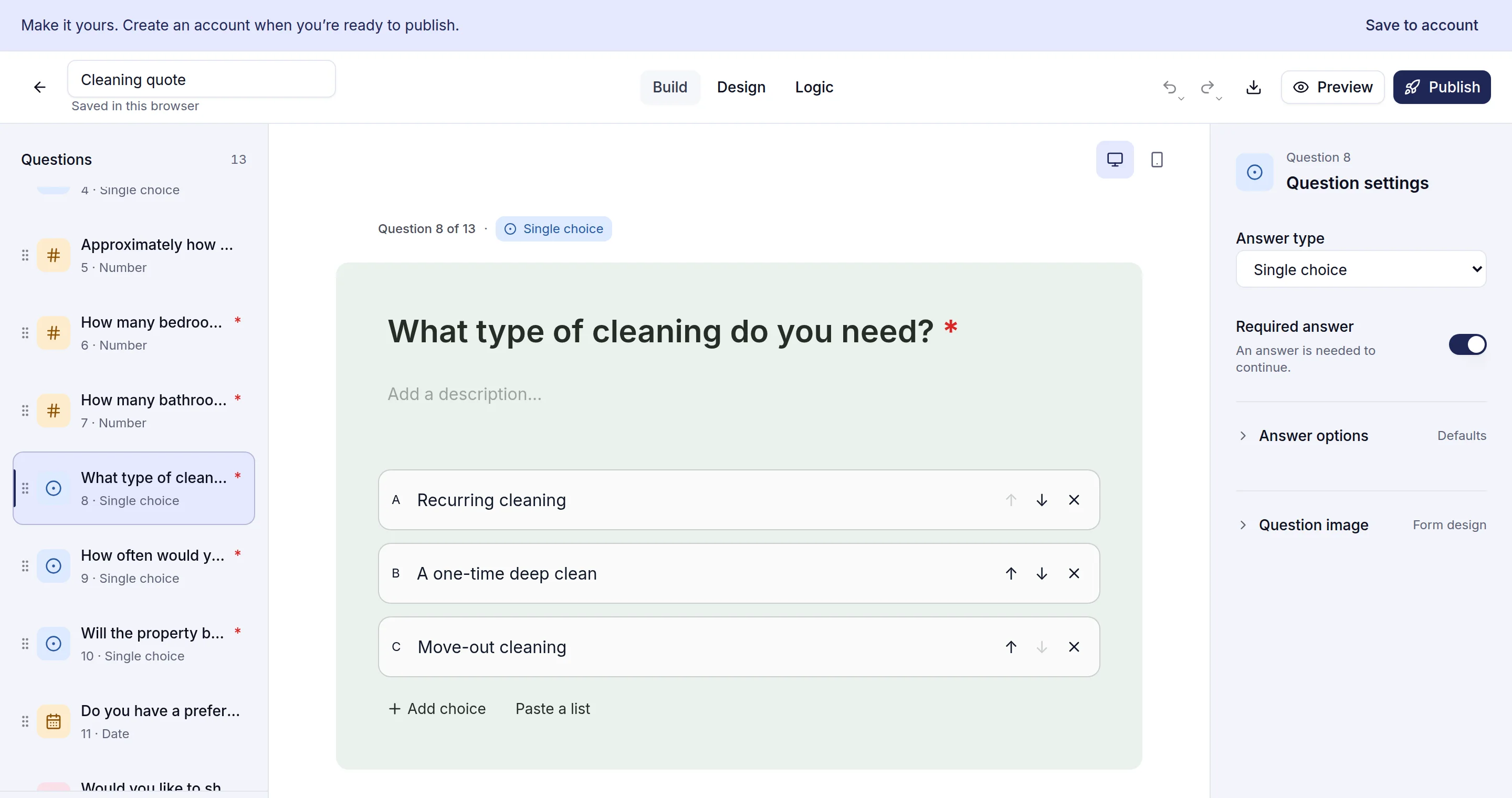The width and height of the screenshot is (1512, 798).
Task: Move 'A one-time deep clean' choice up
Action: click(1011, 573)
